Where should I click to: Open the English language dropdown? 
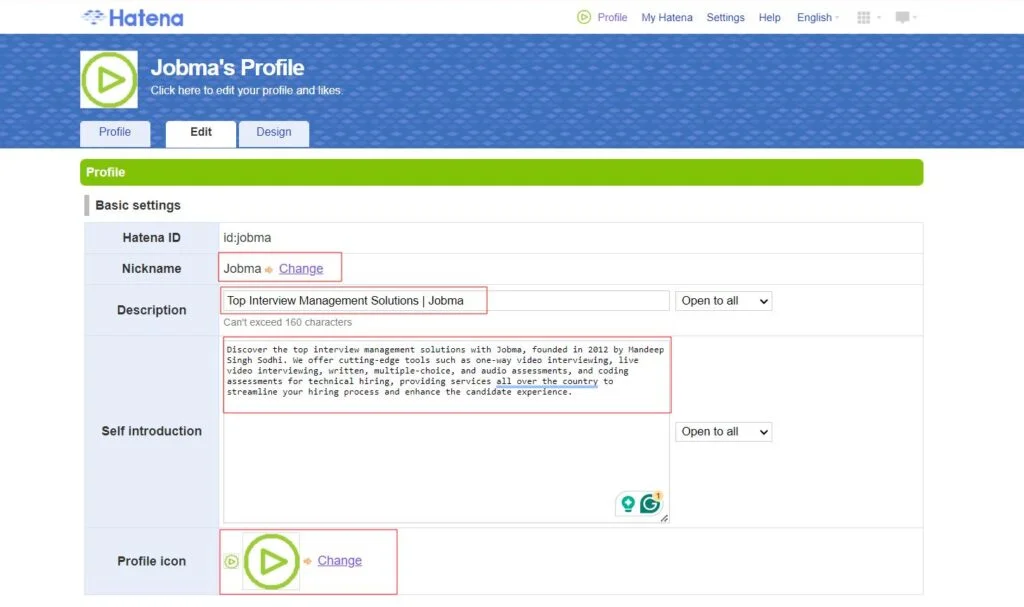818,18
